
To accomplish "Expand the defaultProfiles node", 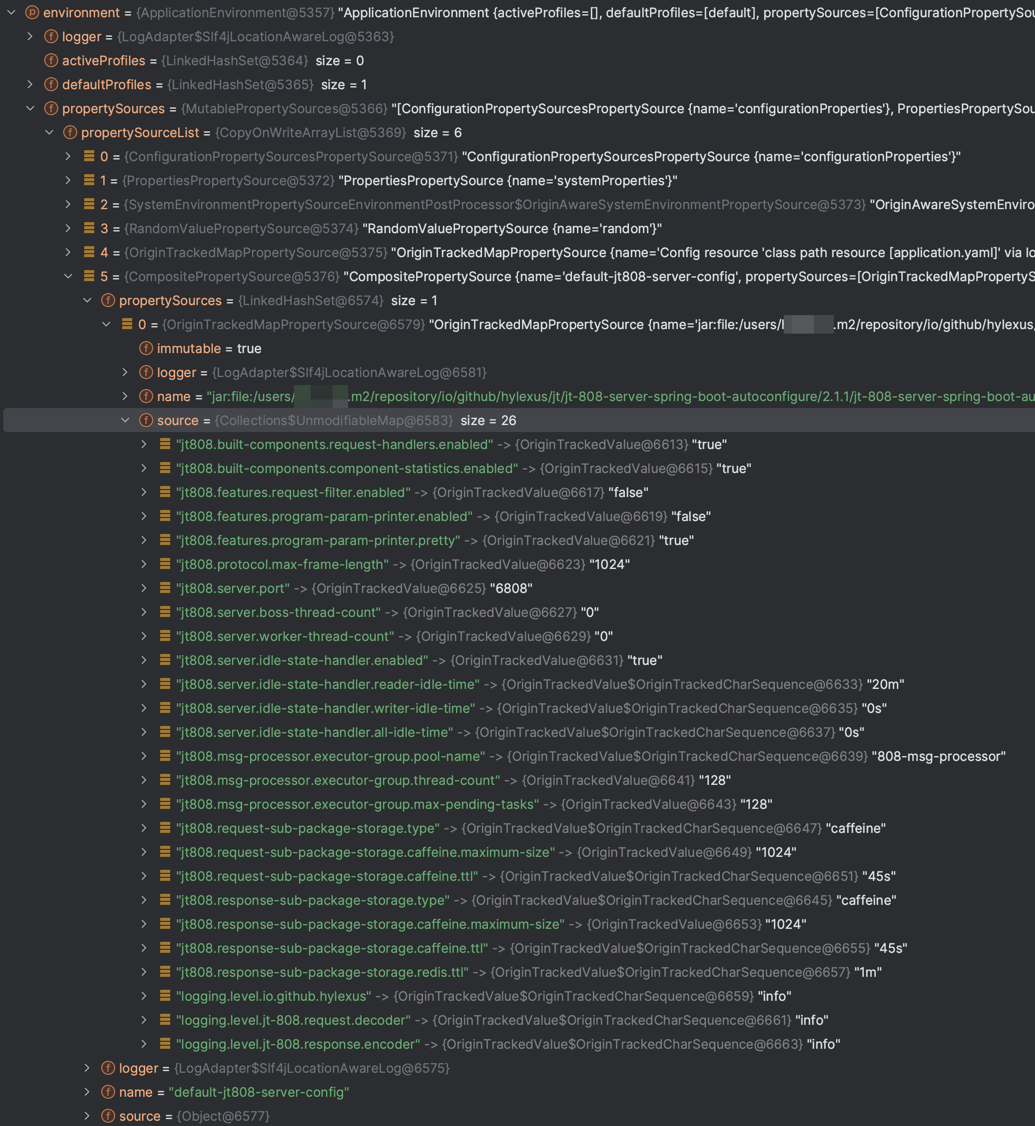I will coord(29,84).
